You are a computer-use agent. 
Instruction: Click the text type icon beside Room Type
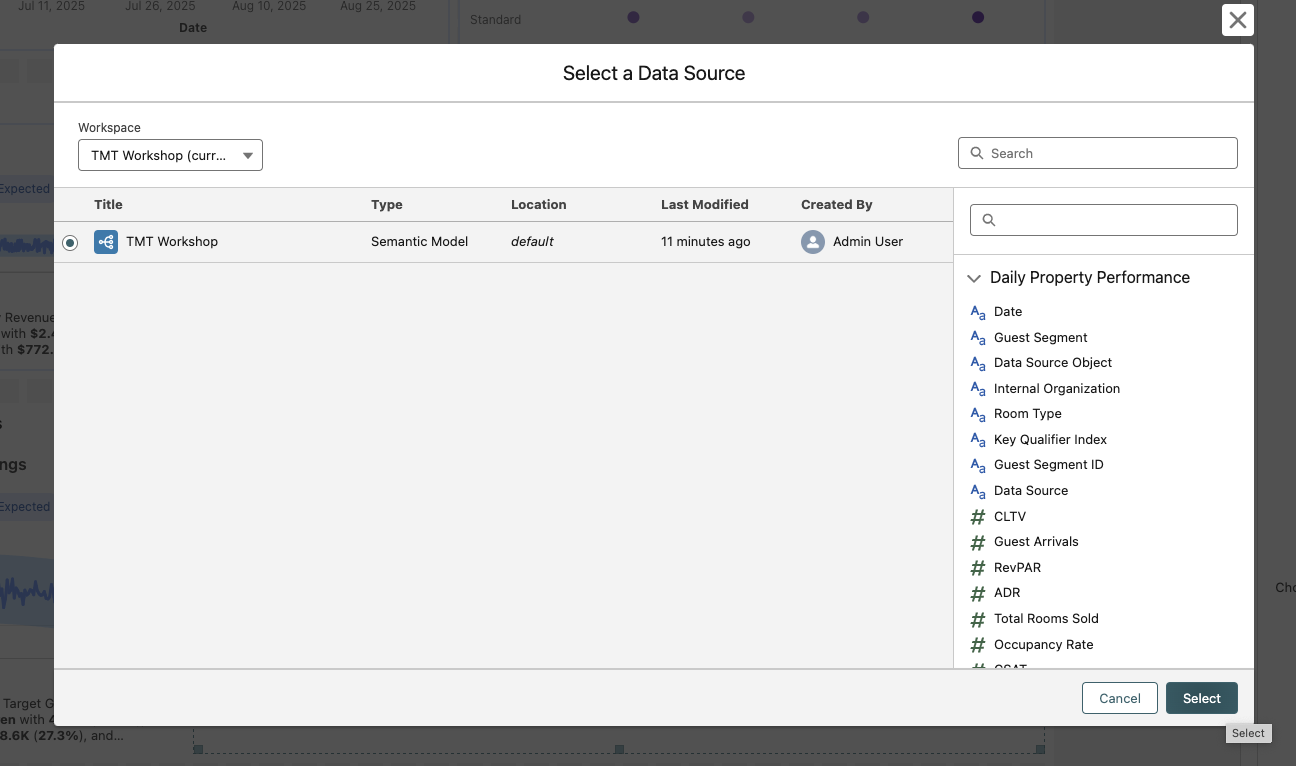pyautogui.click(x=978, y=414)
